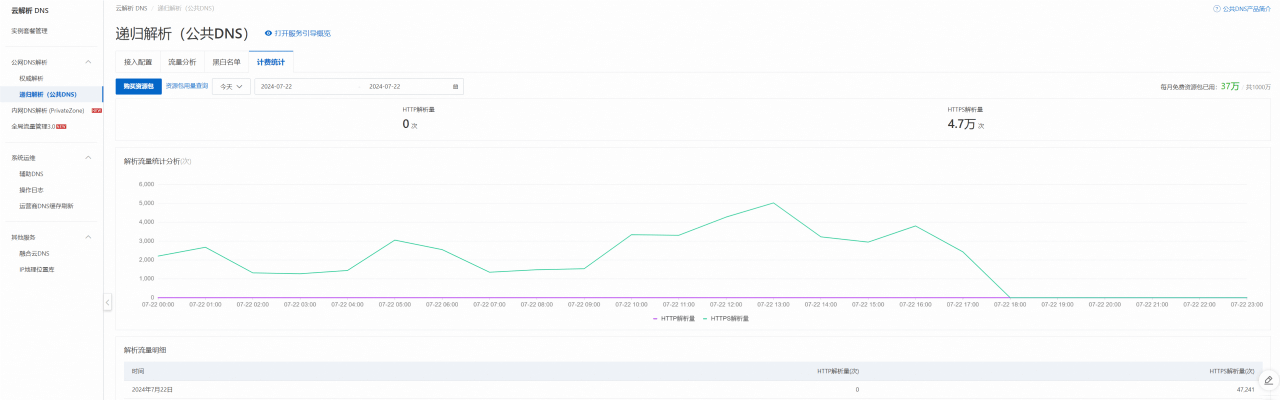The height and width of the screenshot is (400, 1280).
Task: Click the start date input field
Action: click(x=300, y=87)
